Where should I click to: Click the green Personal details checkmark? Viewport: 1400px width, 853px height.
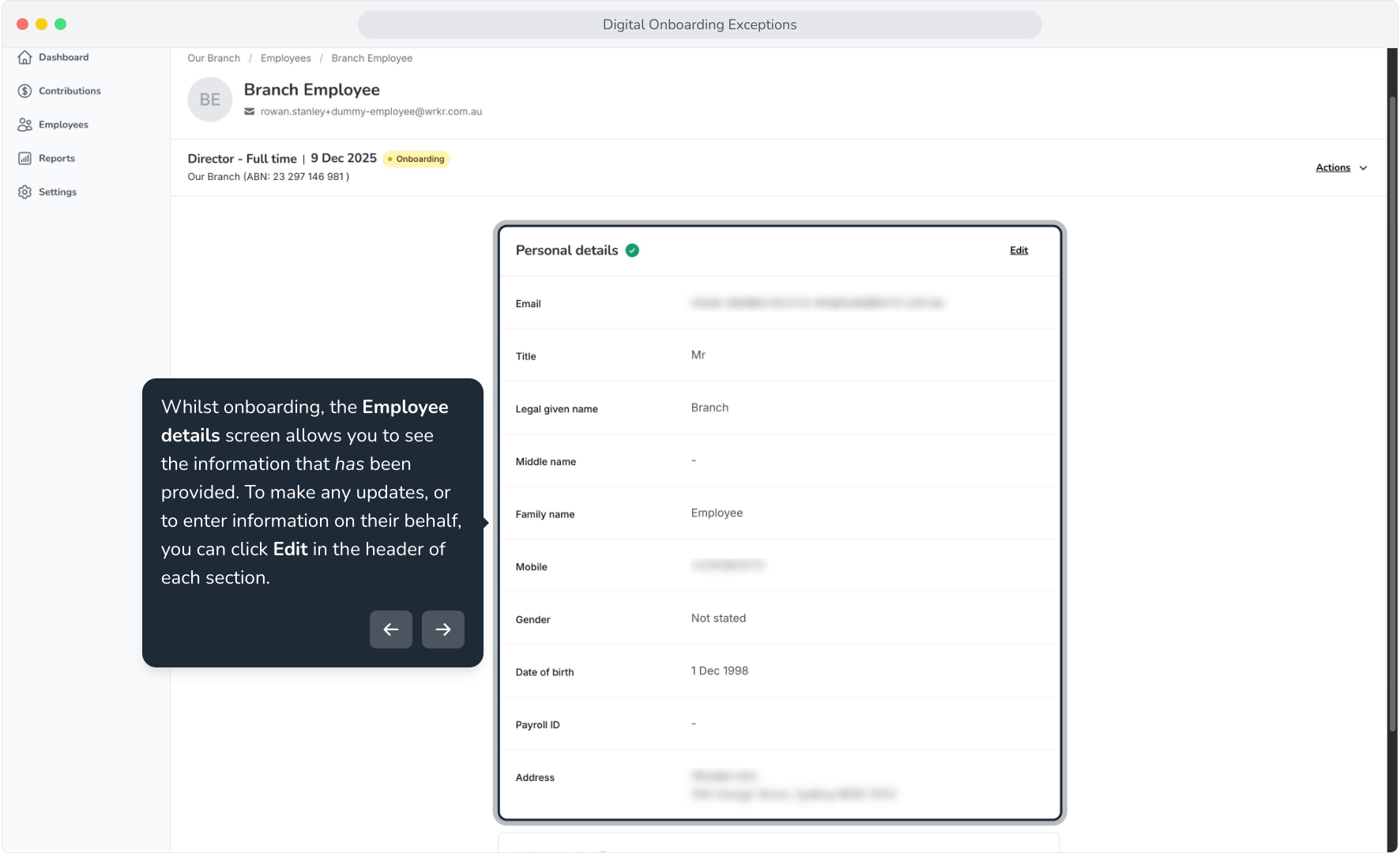(x=632, y=250)
